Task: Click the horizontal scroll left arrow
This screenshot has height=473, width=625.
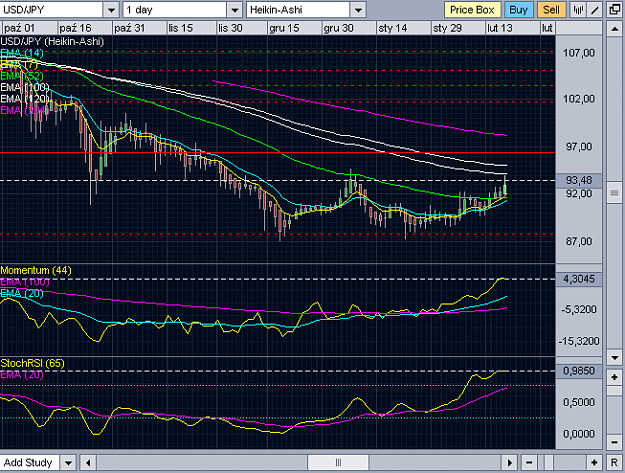Action: pyautogui.click(x=88, y=463)
